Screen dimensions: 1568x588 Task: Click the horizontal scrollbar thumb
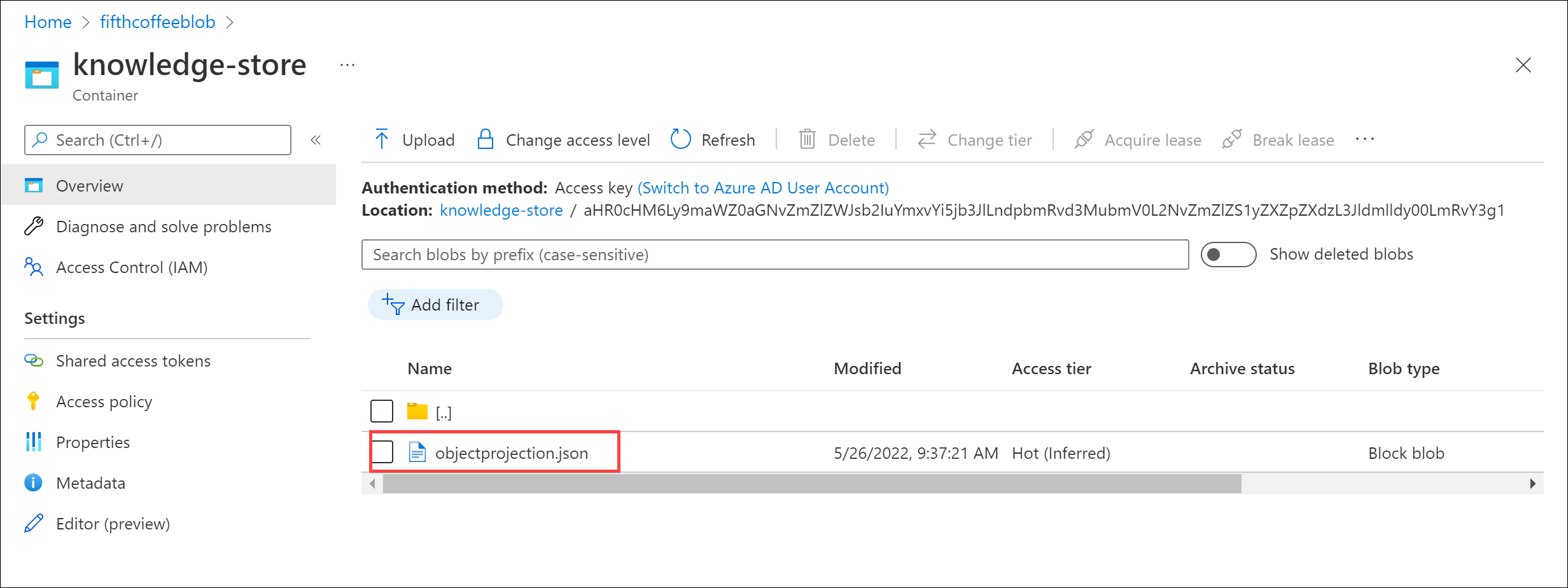tap(812, 484)
